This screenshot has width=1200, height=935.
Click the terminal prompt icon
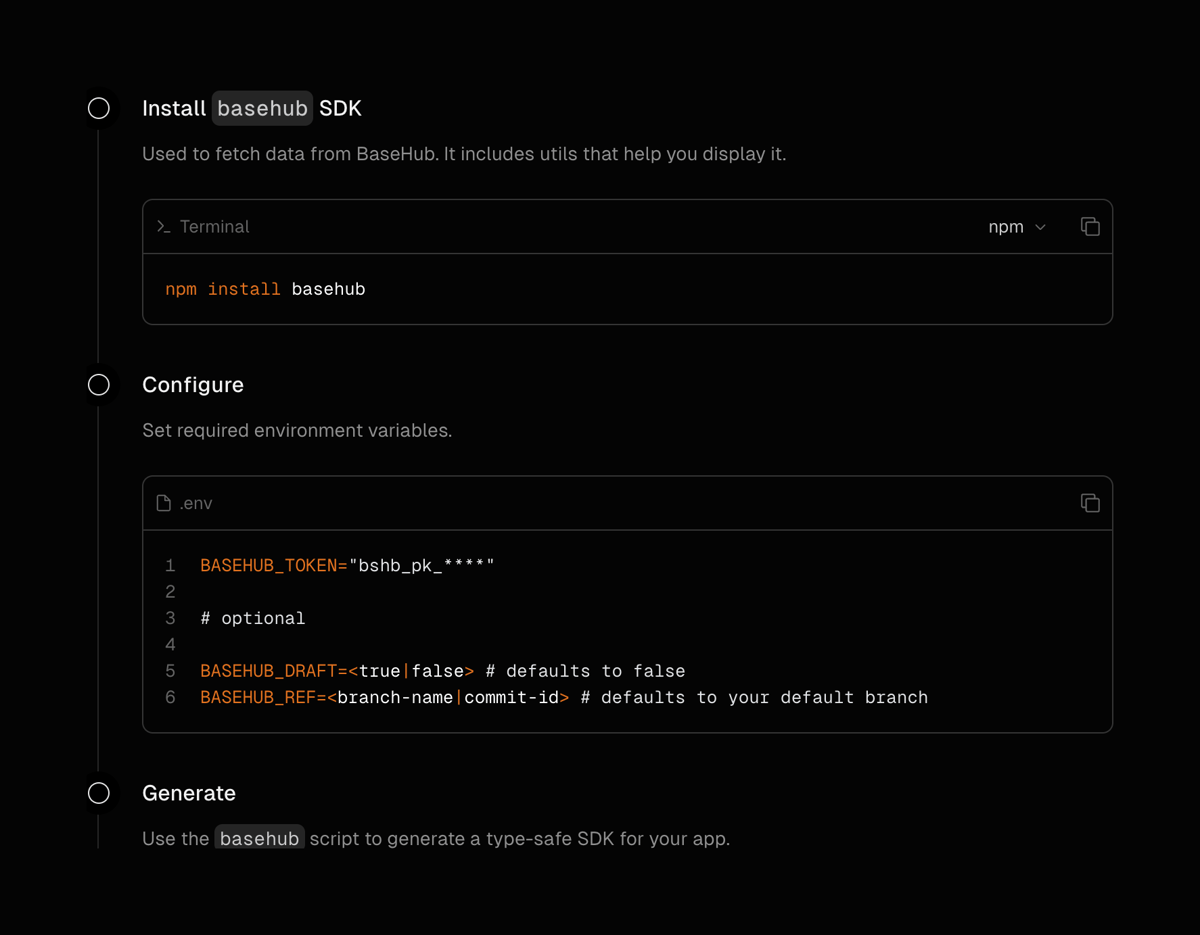coord(163,226)
